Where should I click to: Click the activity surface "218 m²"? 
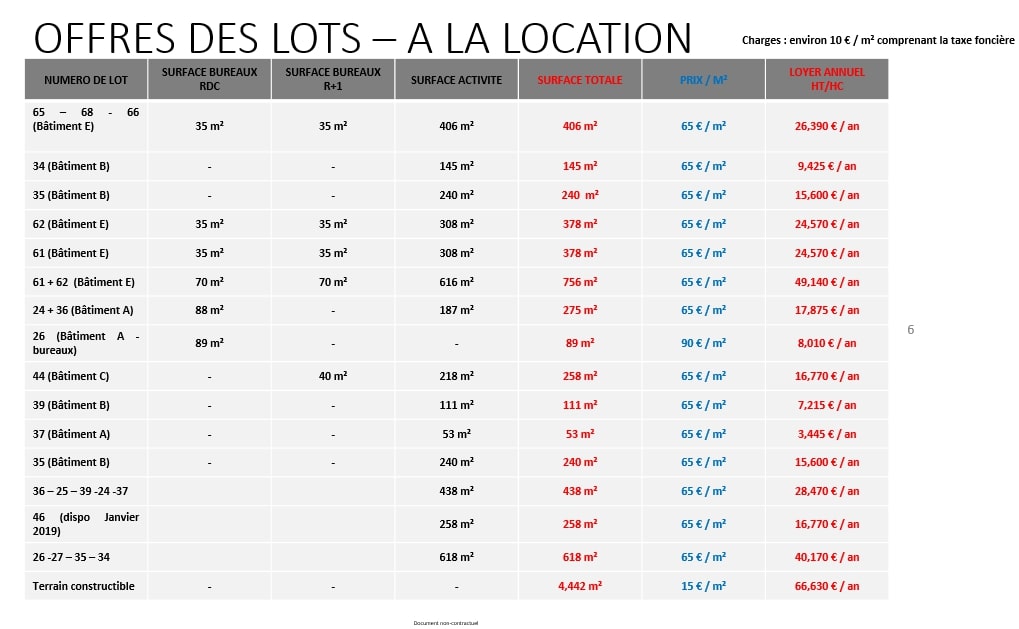coord(456,376)
